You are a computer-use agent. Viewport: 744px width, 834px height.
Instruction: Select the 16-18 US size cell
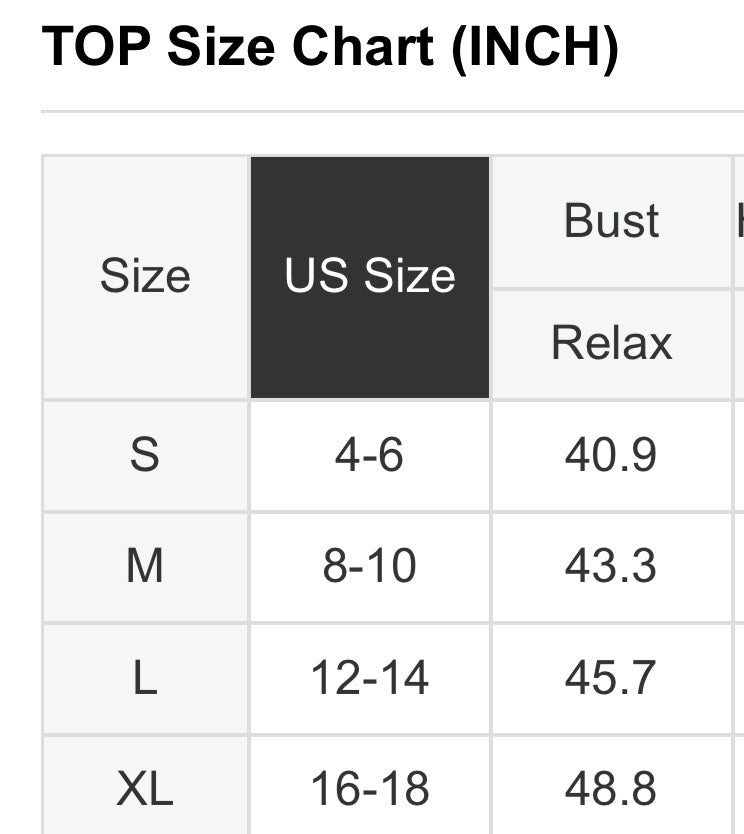pos(370,789)
